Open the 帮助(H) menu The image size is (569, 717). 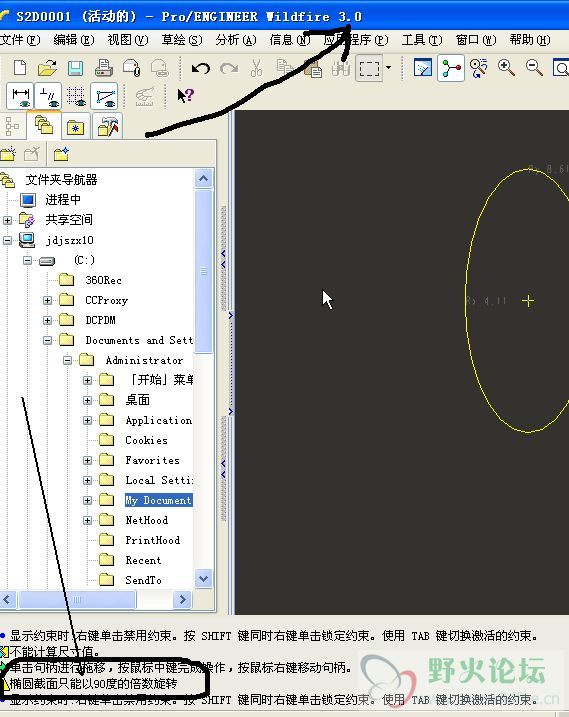click(x=530, y=40)
